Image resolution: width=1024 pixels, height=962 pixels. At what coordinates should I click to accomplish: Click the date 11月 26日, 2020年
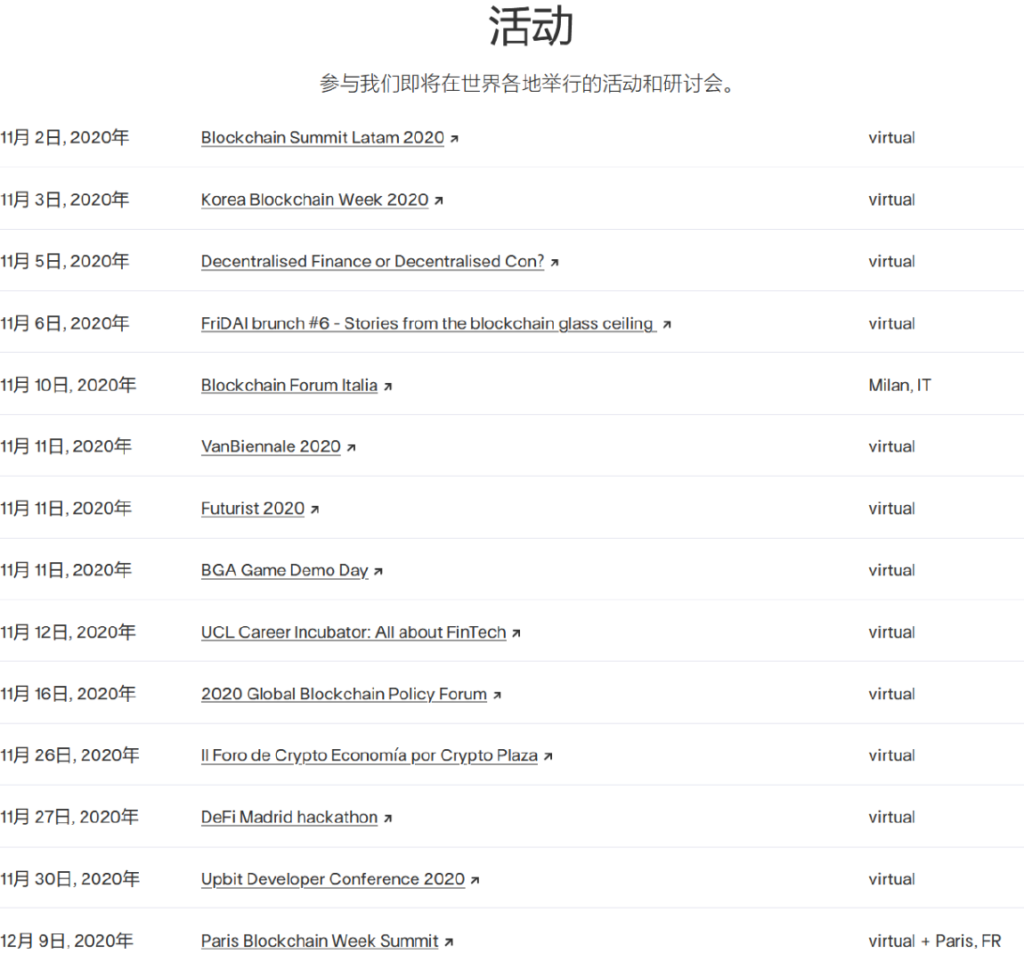[x=70, y=756]
